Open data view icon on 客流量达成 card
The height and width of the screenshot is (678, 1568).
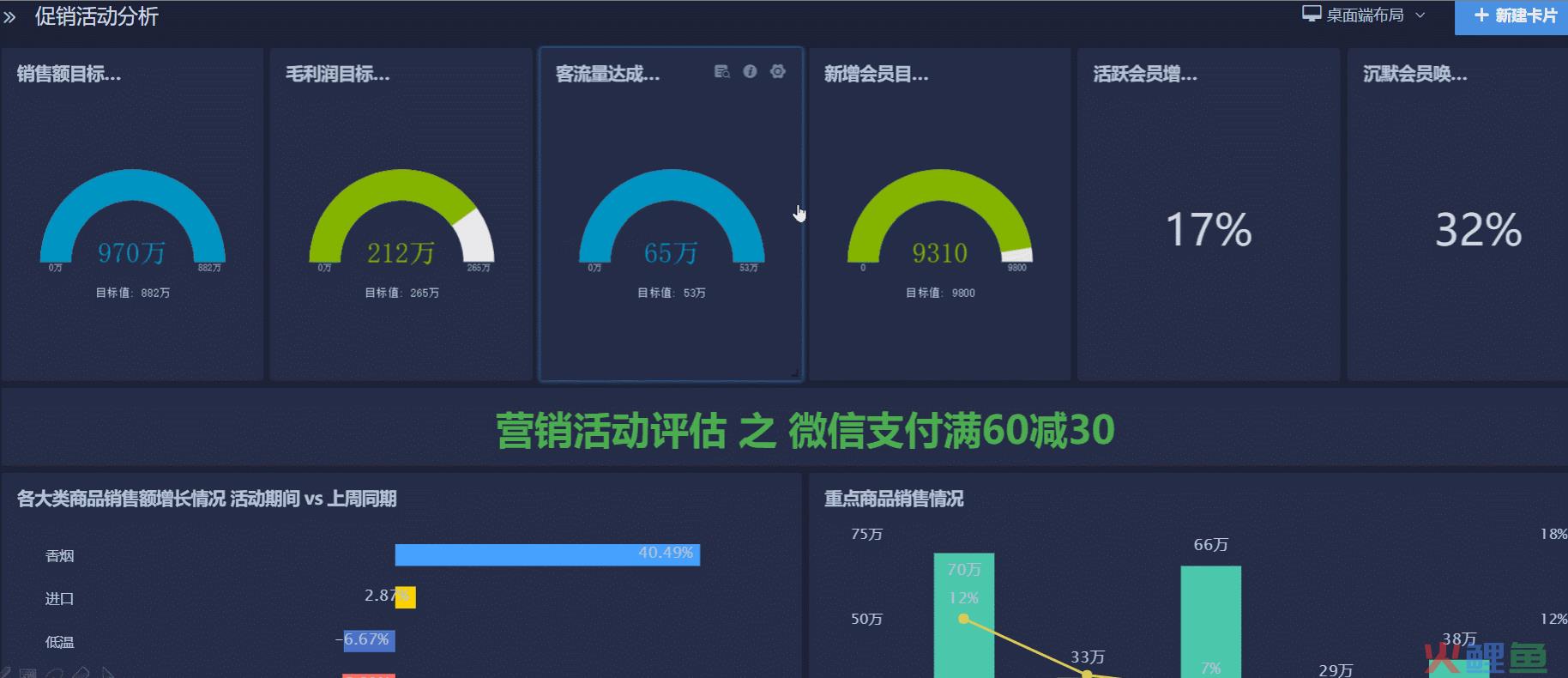click(722, 72)
